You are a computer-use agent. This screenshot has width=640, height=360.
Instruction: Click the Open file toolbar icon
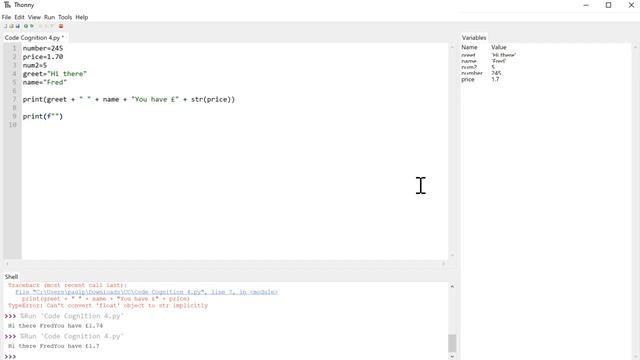pyautogui.click(x=11, y=26)
